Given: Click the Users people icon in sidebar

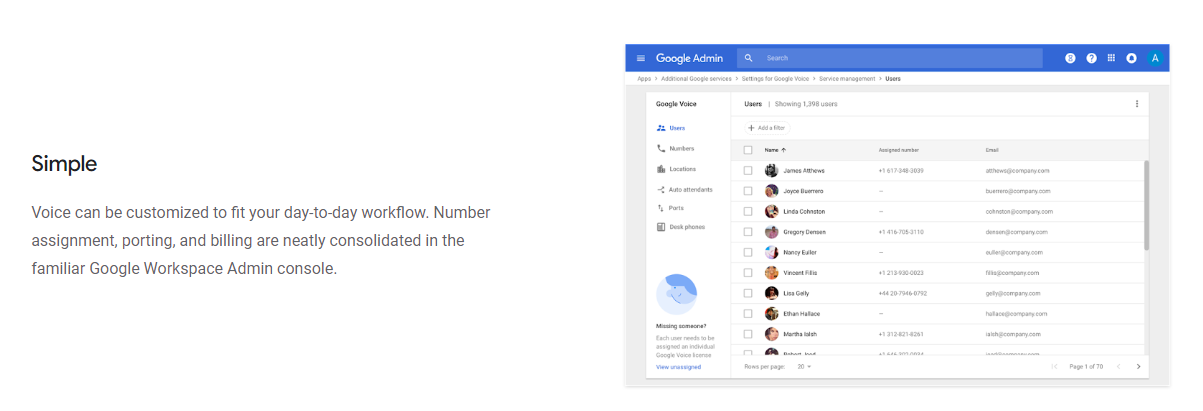Looking at the screenshot, I should (x=661, y=128).
